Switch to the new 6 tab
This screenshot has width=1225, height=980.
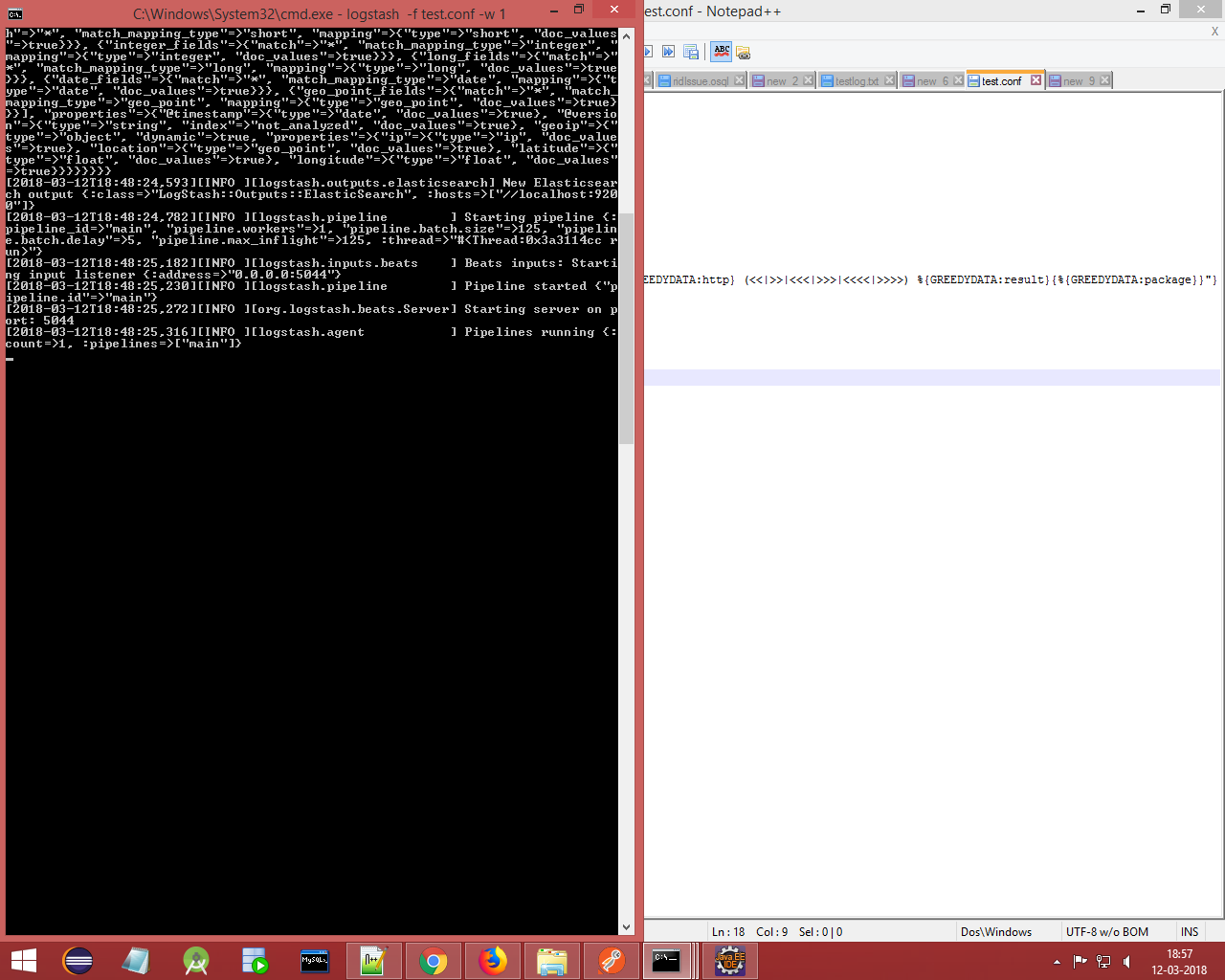(932, 81)
